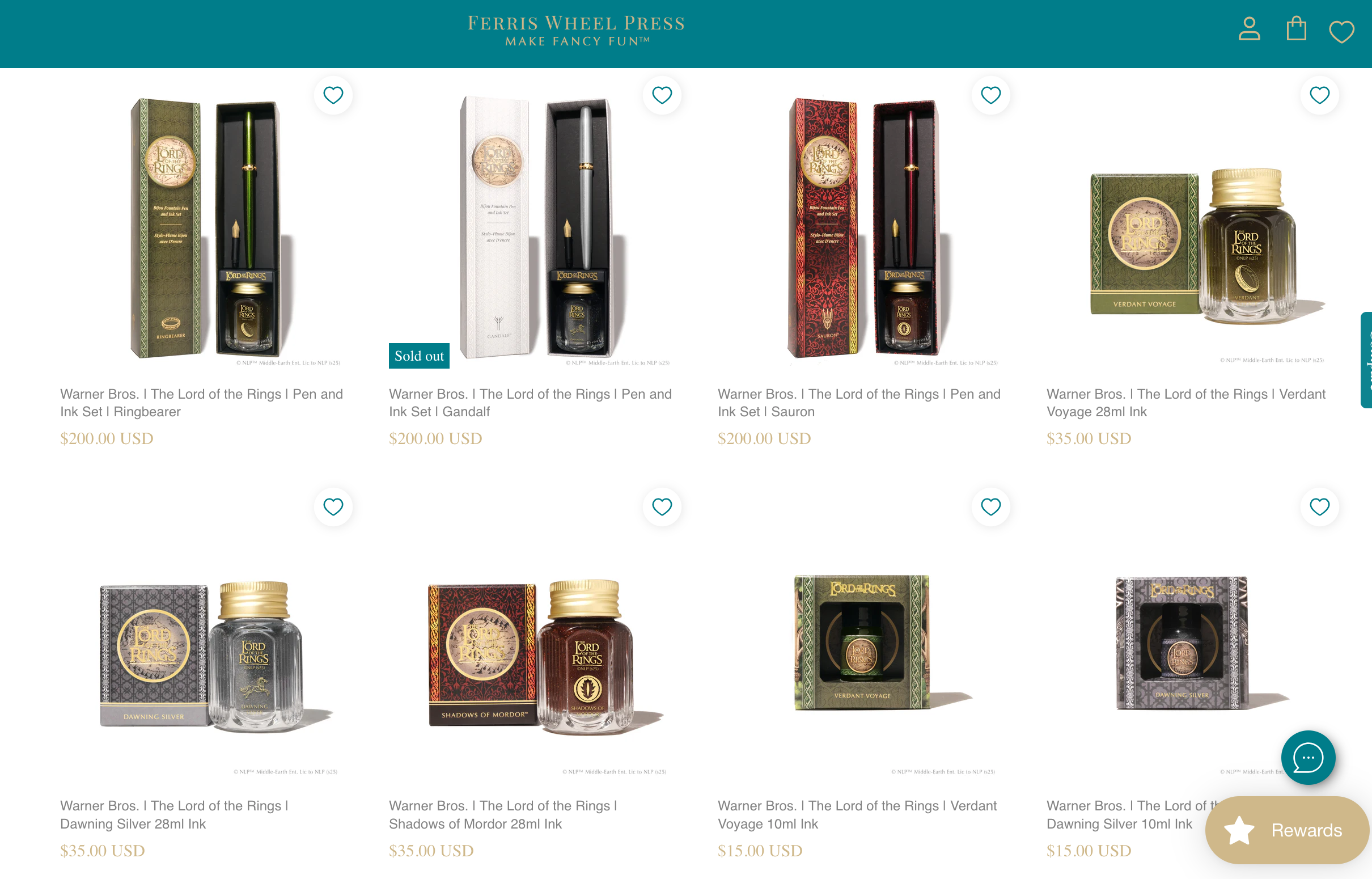Image resolution: width=1372 pixels, height=879 pixels.
Task: Open the chat bubble widget
Action: point(1307,757)
